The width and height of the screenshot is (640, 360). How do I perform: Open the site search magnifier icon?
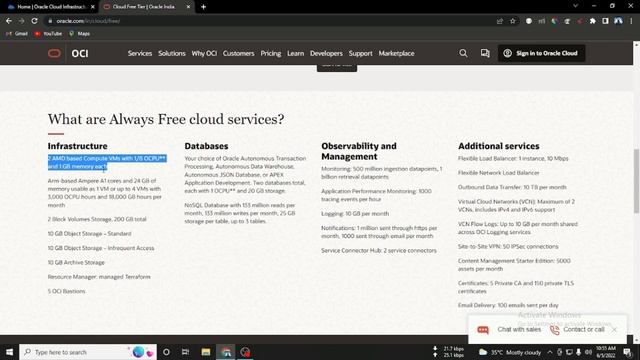[463, 53]
